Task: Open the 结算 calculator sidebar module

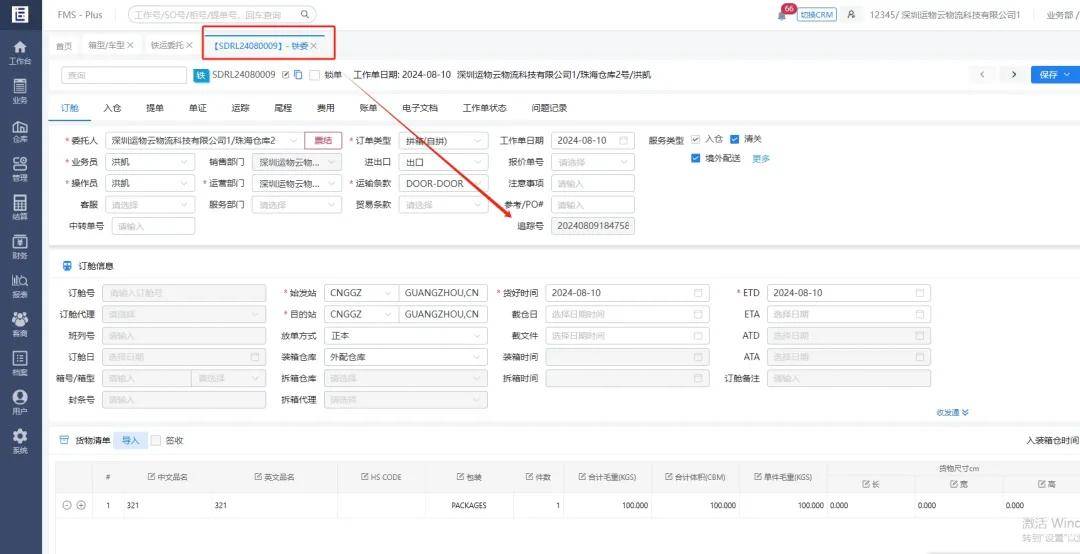Action: (20, 207)
